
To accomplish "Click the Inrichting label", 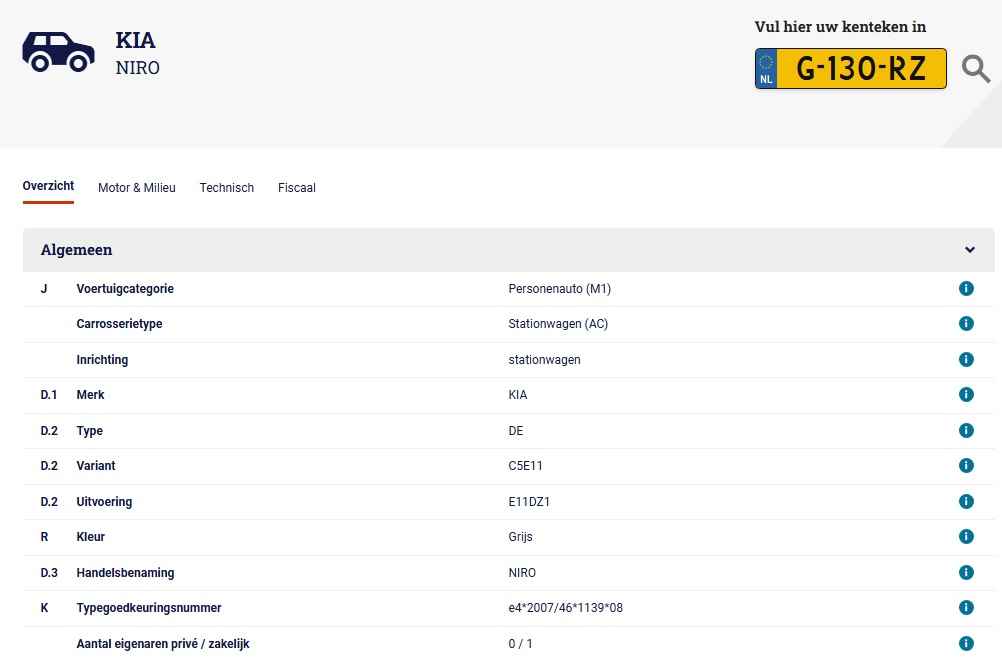I will (102, 359).
